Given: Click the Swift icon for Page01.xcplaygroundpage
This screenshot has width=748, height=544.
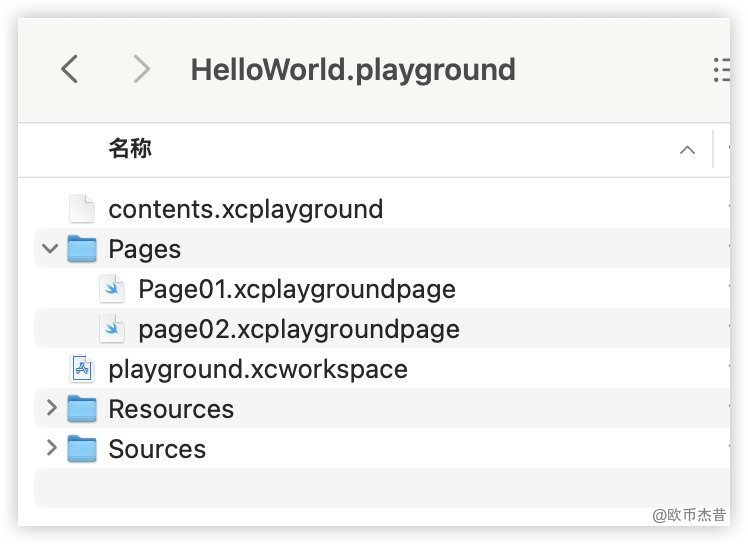Looking at the screenshot, I should 112,289.
